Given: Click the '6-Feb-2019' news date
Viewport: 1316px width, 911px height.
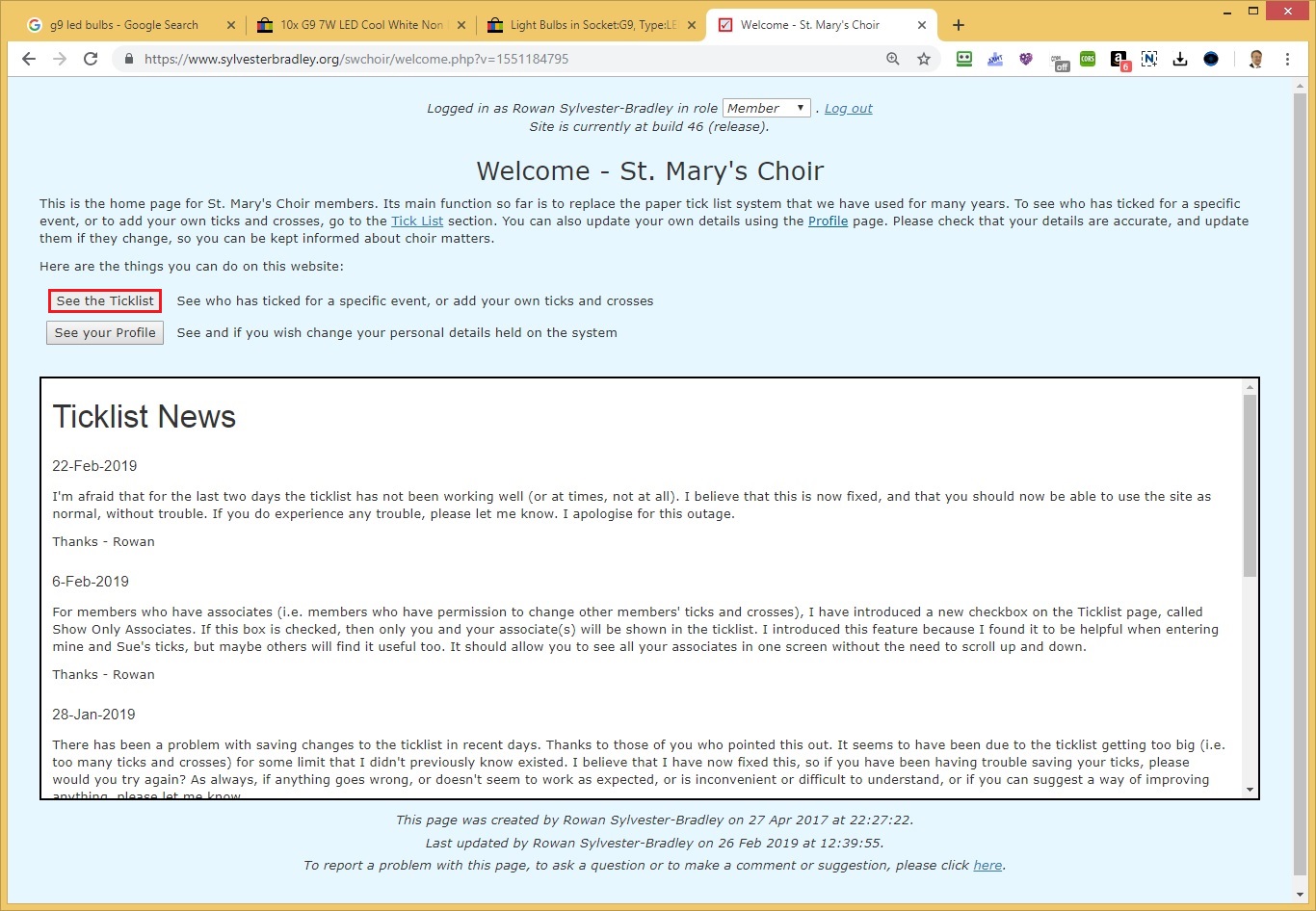Looking at the screenshot, I should pos(91,581).
